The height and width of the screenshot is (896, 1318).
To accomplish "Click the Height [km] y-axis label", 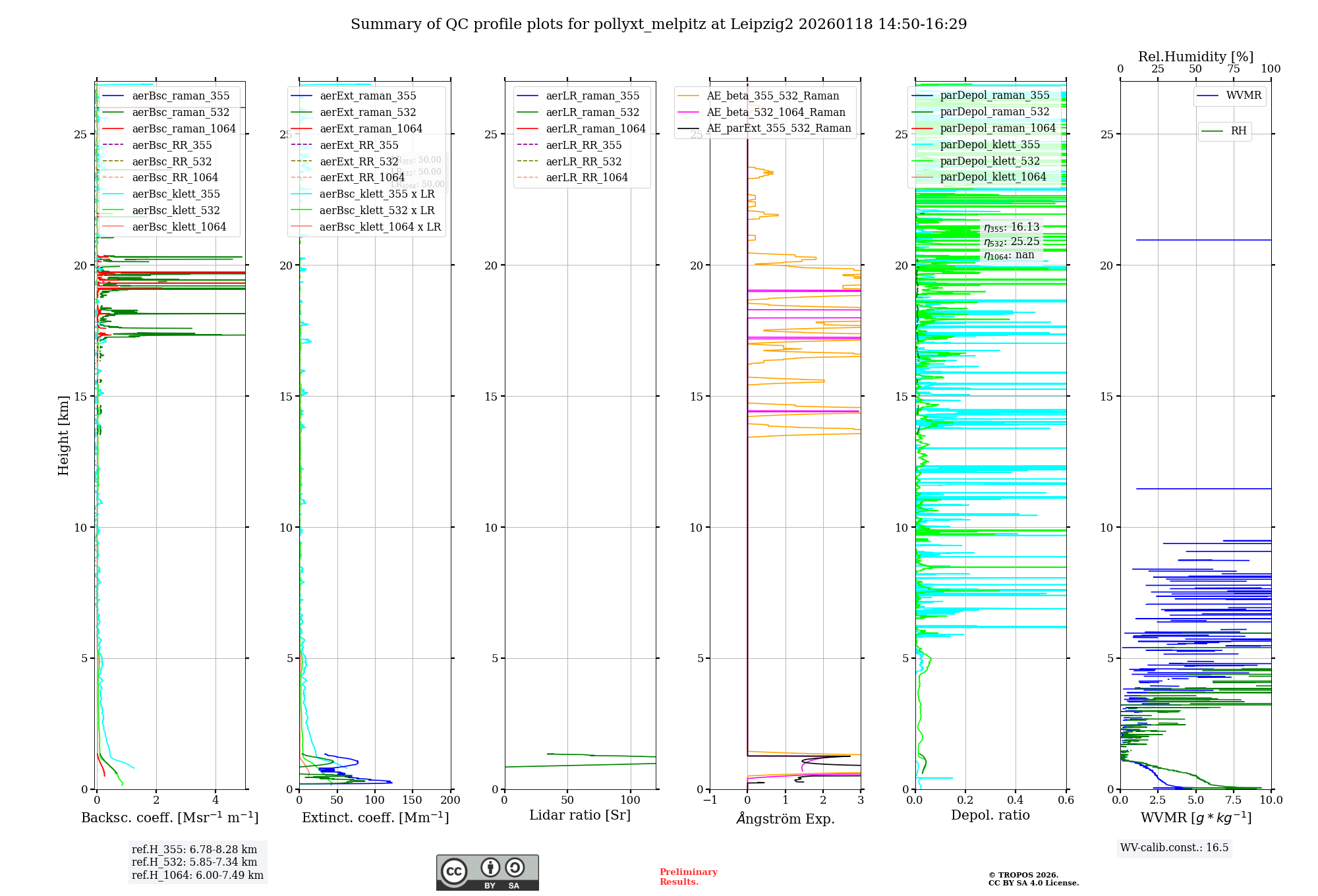I will click(63, 435).
